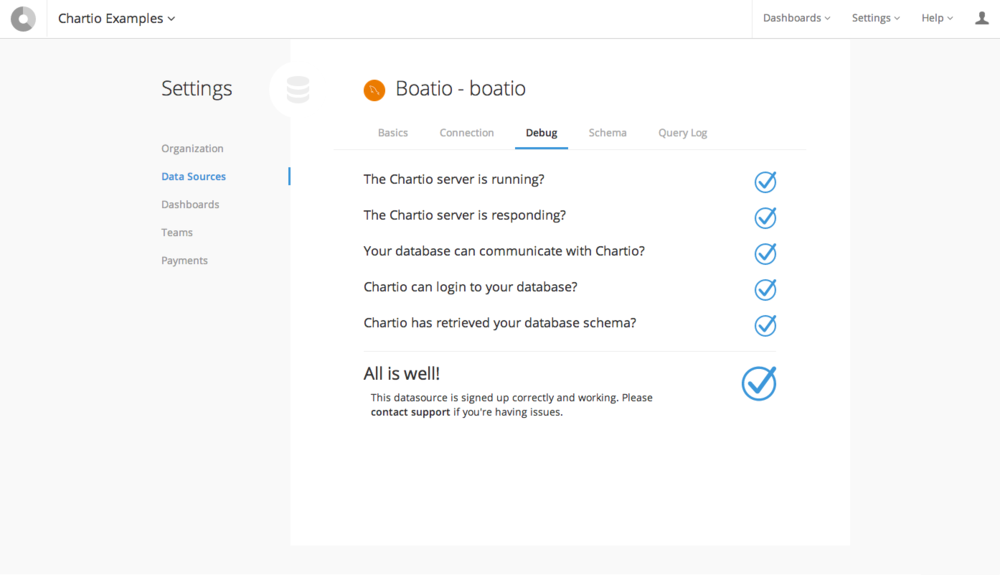Expand the Chartio Examples dropdown
The height and width of the screenshot is (575, 1000).
tap(116, 18)
